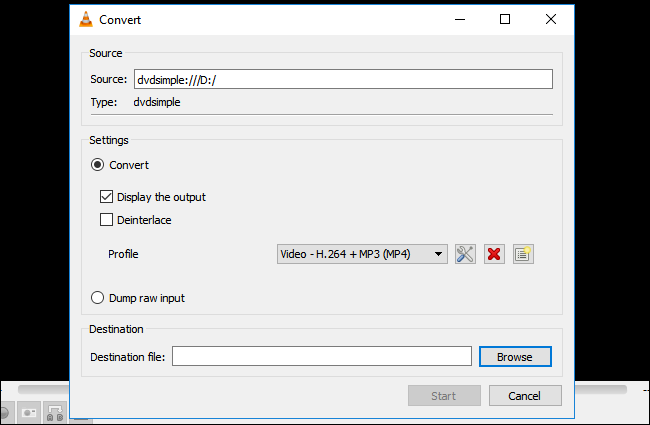Screen dimensions: 650x425
Task: Edit selected profile with wrench icon
Action: pos(465,254)
